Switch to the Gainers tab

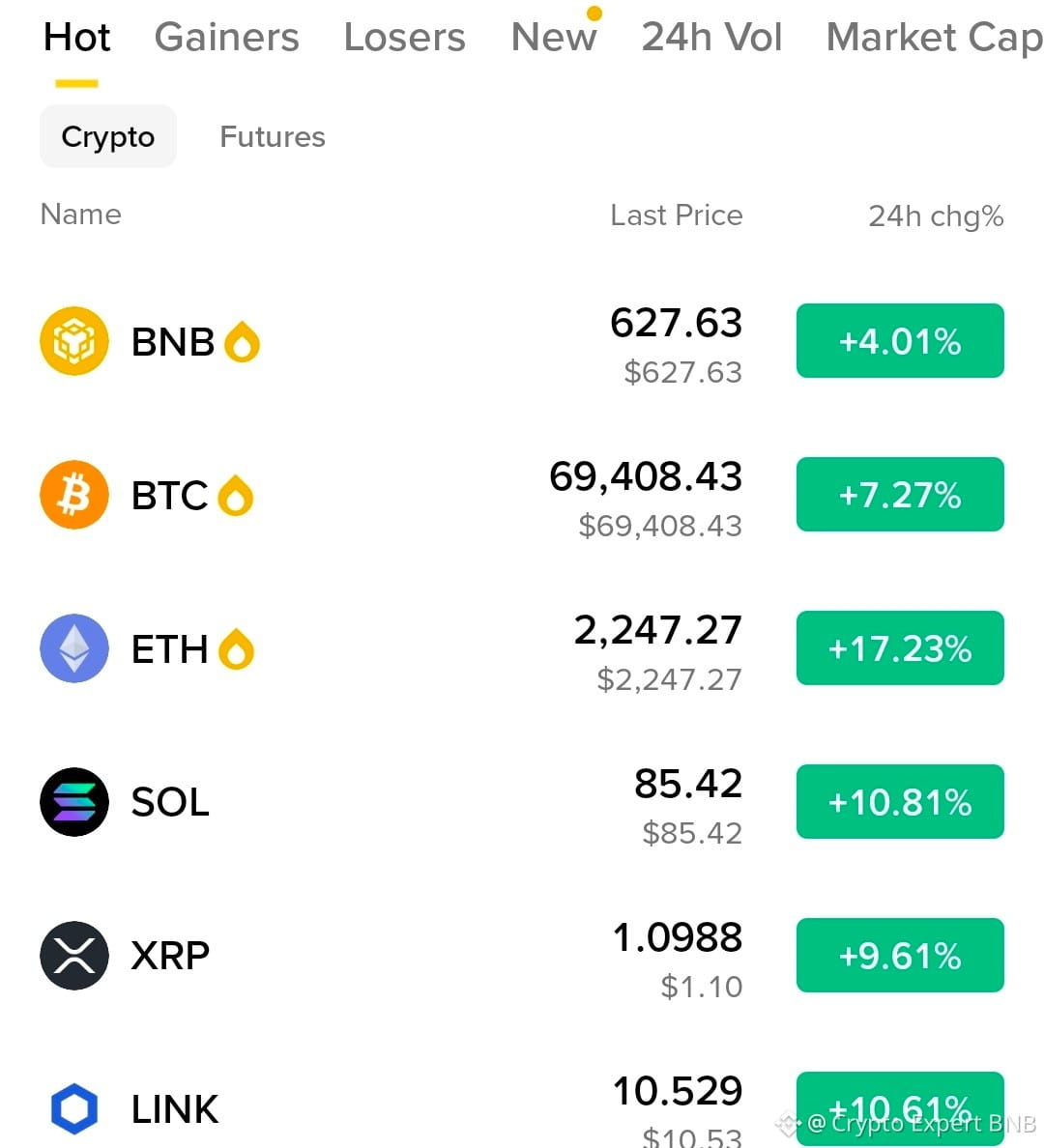click(226, 38)
